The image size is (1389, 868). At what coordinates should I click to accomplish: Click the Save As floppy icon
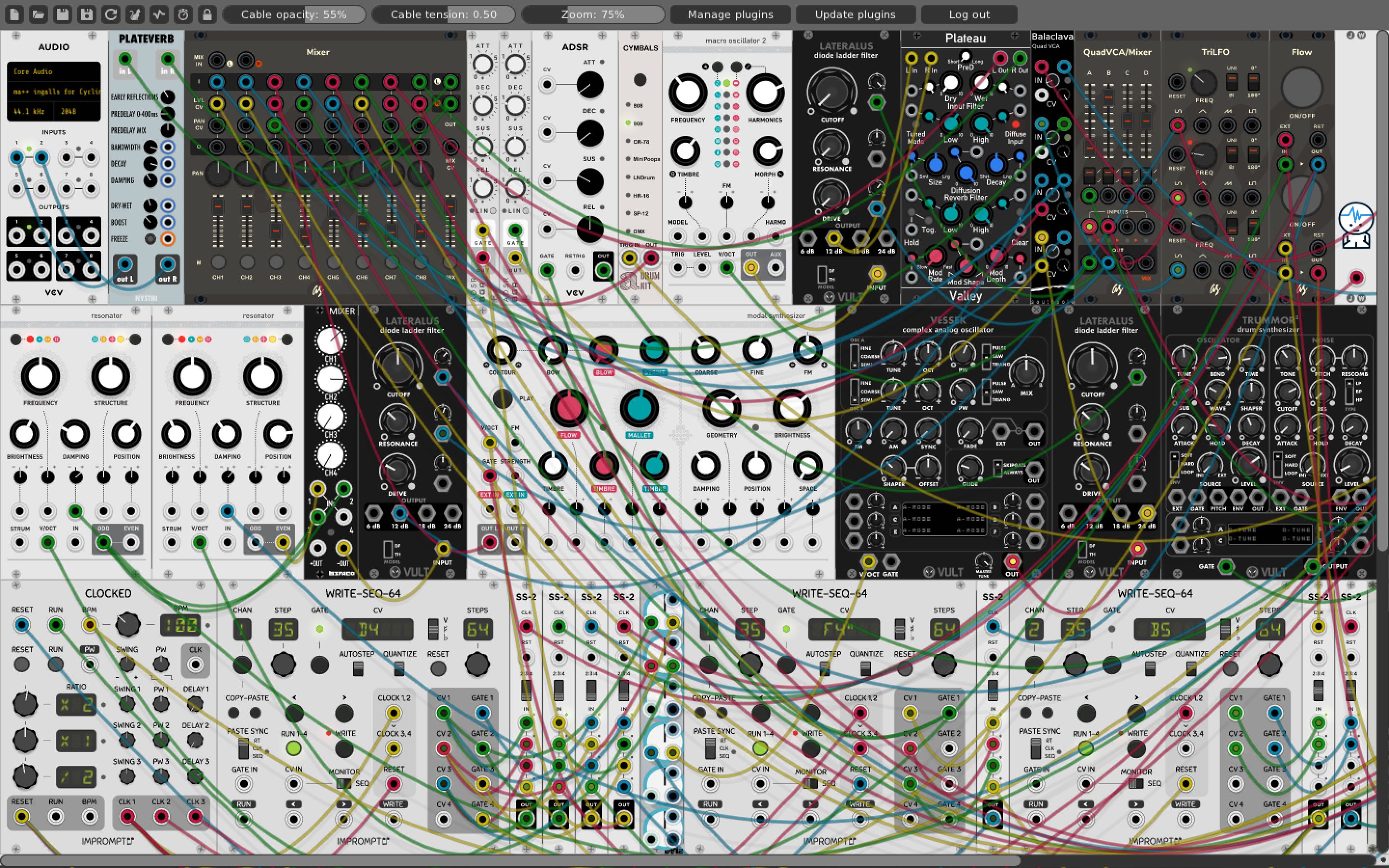point(87,14)
